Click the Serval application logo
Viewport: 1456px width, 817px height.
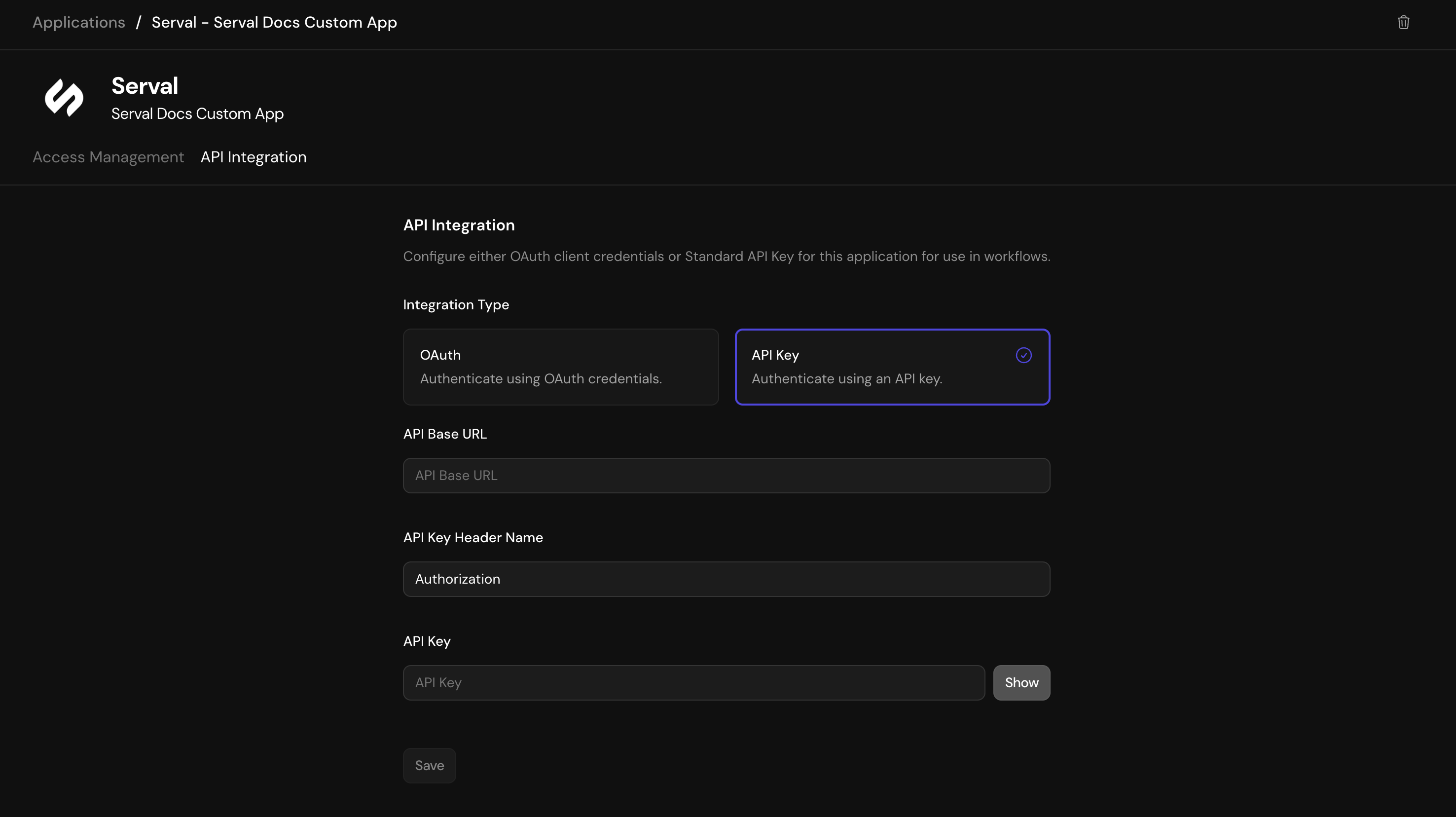pyautogui.click(x=64, y=98)
